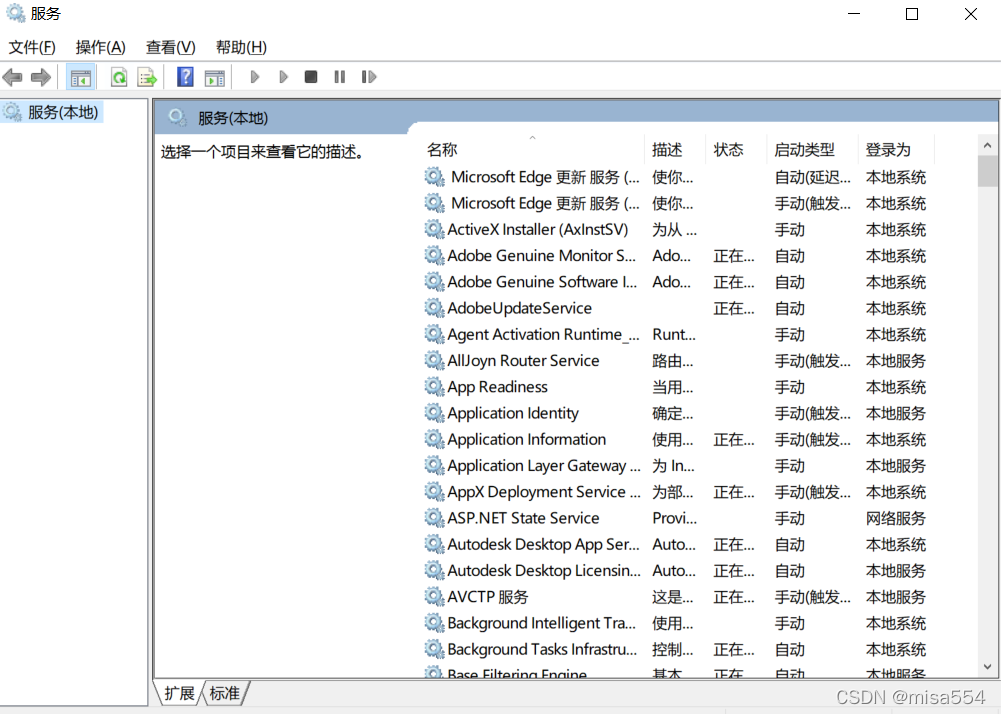Open the 操作(A) menu

click(x=100, y=47)
